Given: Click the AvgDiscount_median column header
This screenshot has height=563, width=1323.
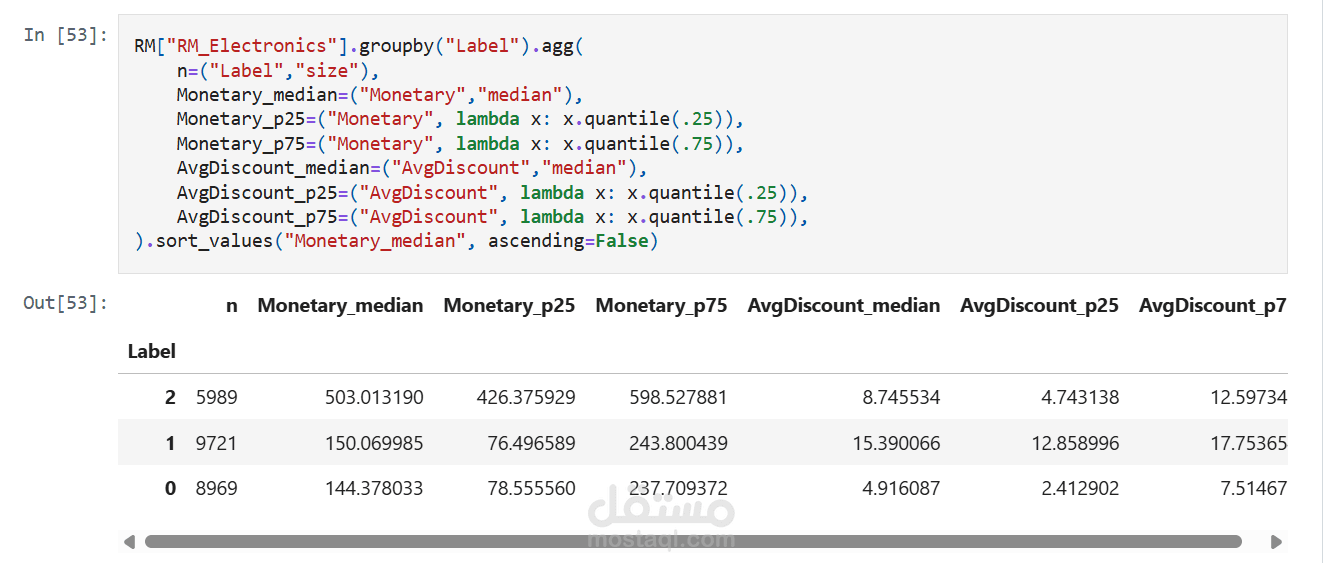Looking at the screenshot, I should (844, 306).
